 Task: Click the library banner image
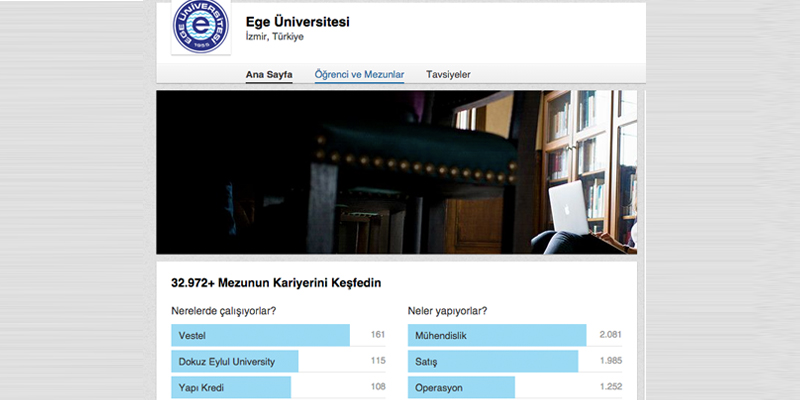coord(396,172)
